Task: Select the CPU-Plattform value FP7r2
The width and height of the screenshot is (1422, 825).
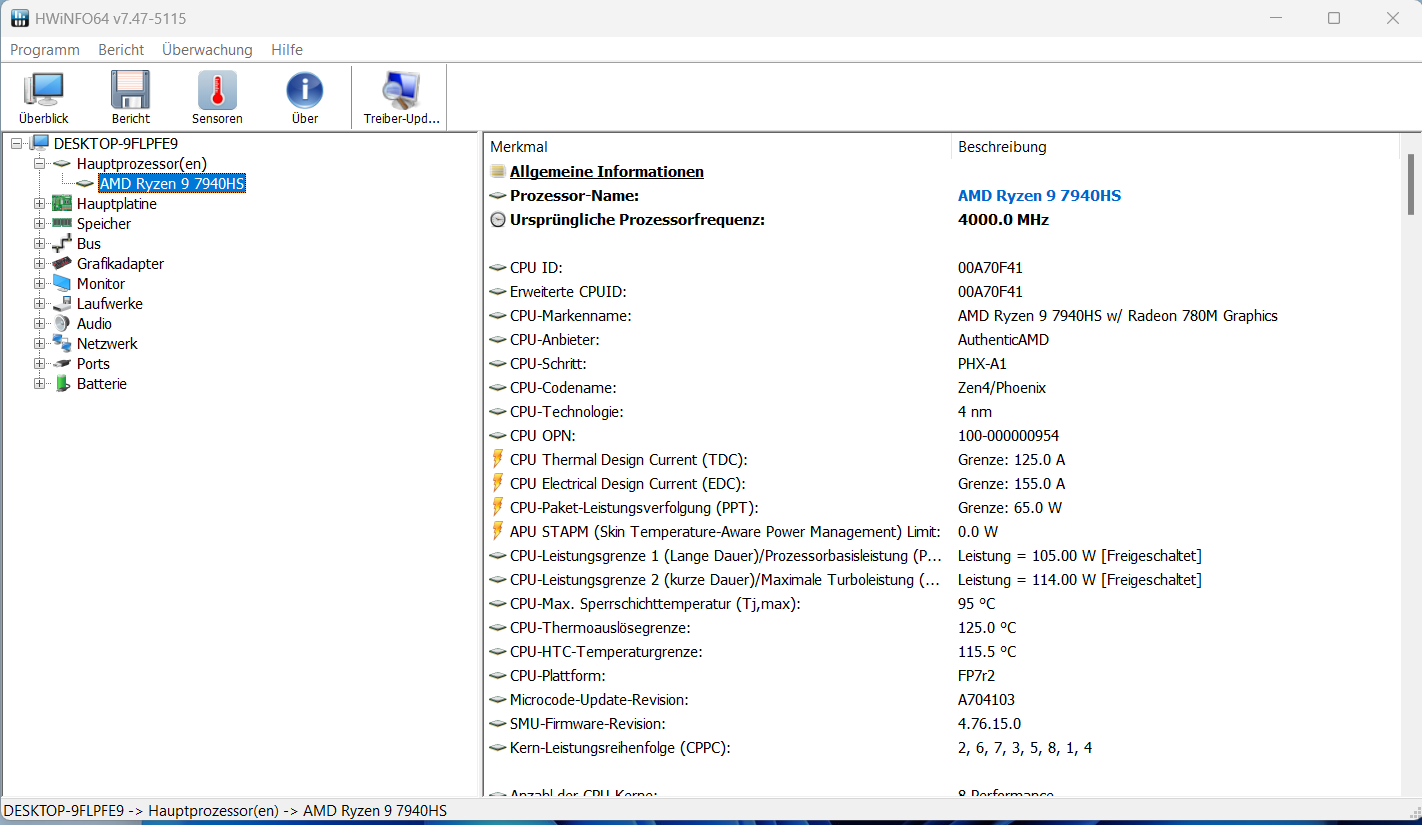Action: pyautogui.click(x=976, y=675)
